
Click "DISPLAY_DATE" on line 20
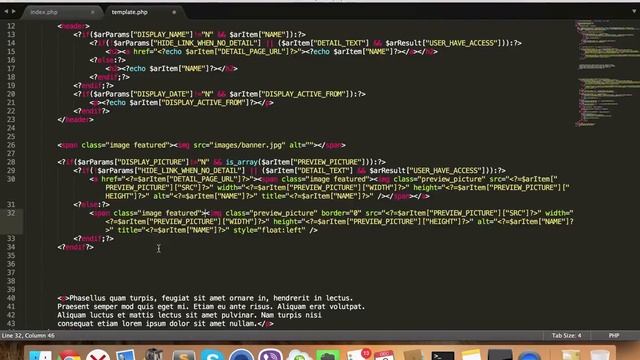point(161,94)
